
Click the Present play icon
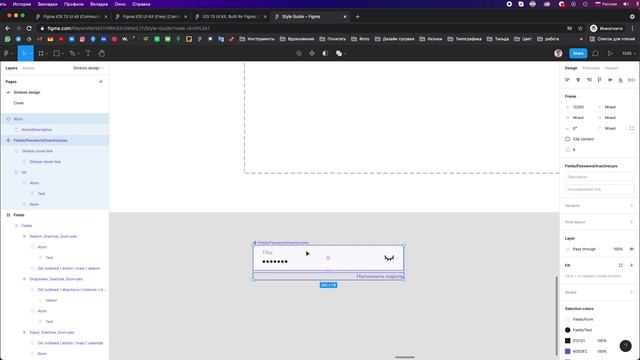click(610, 53)
